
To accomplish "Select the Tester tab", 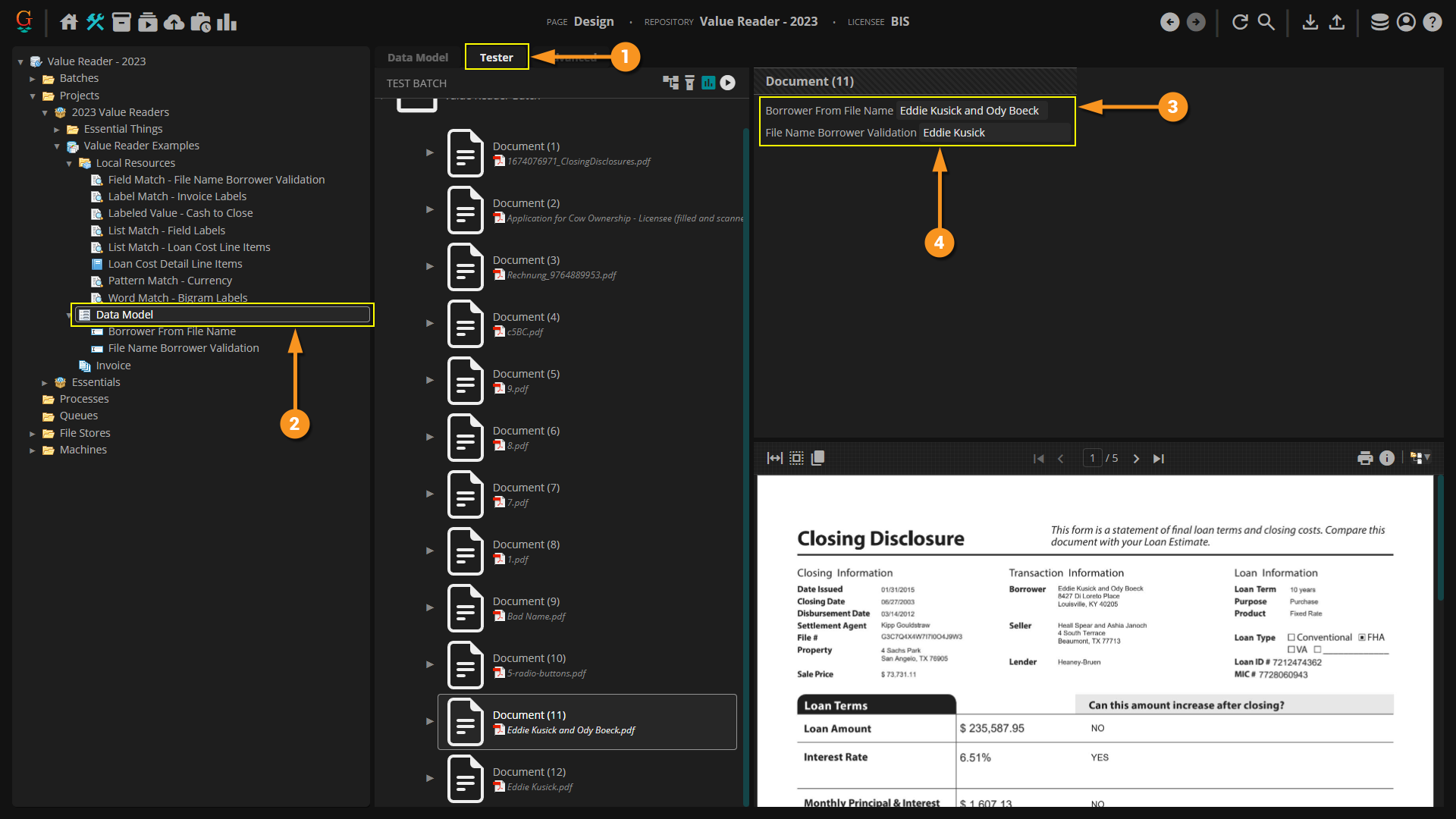I will (x=496, y=58).
